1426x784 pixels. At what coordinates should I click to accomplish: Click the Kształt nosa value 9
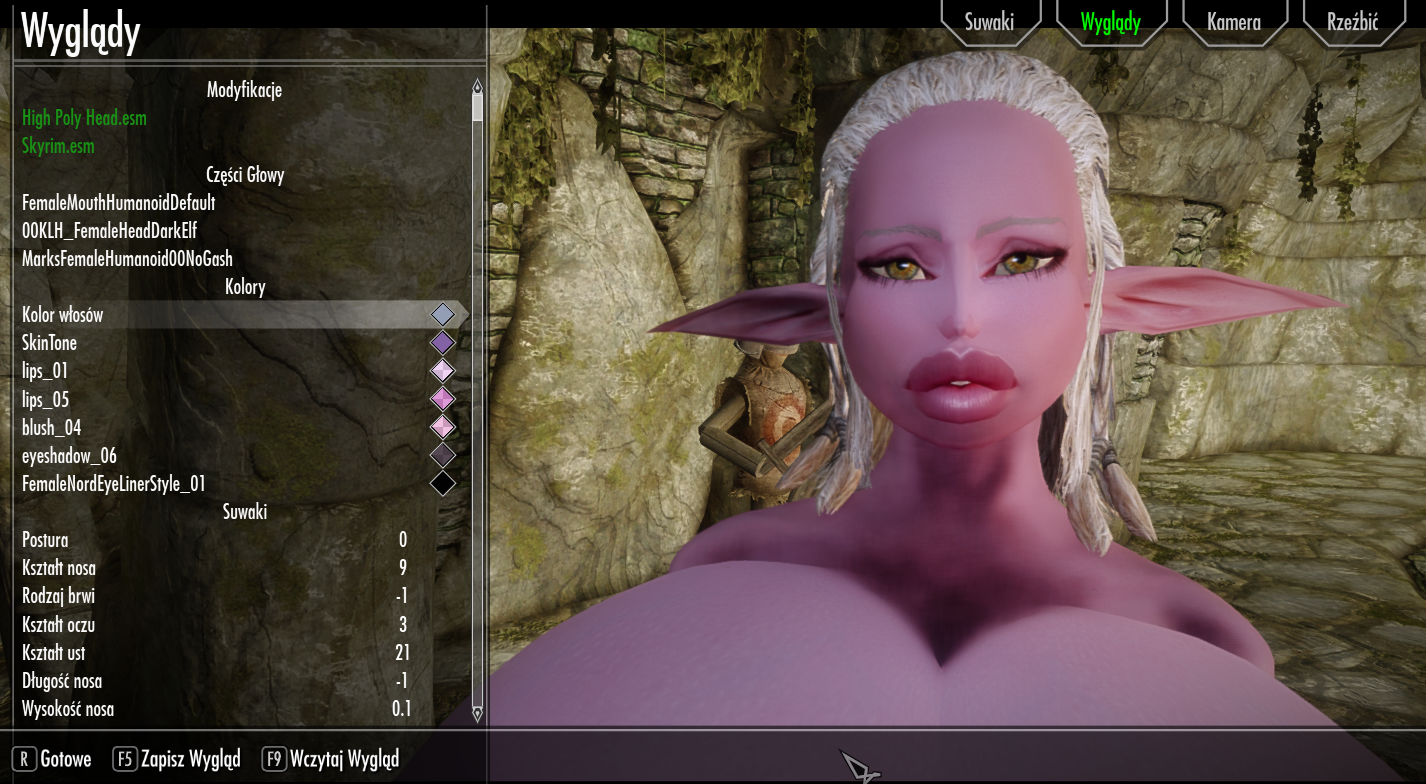pyautogui.click(x=403, y=568)
